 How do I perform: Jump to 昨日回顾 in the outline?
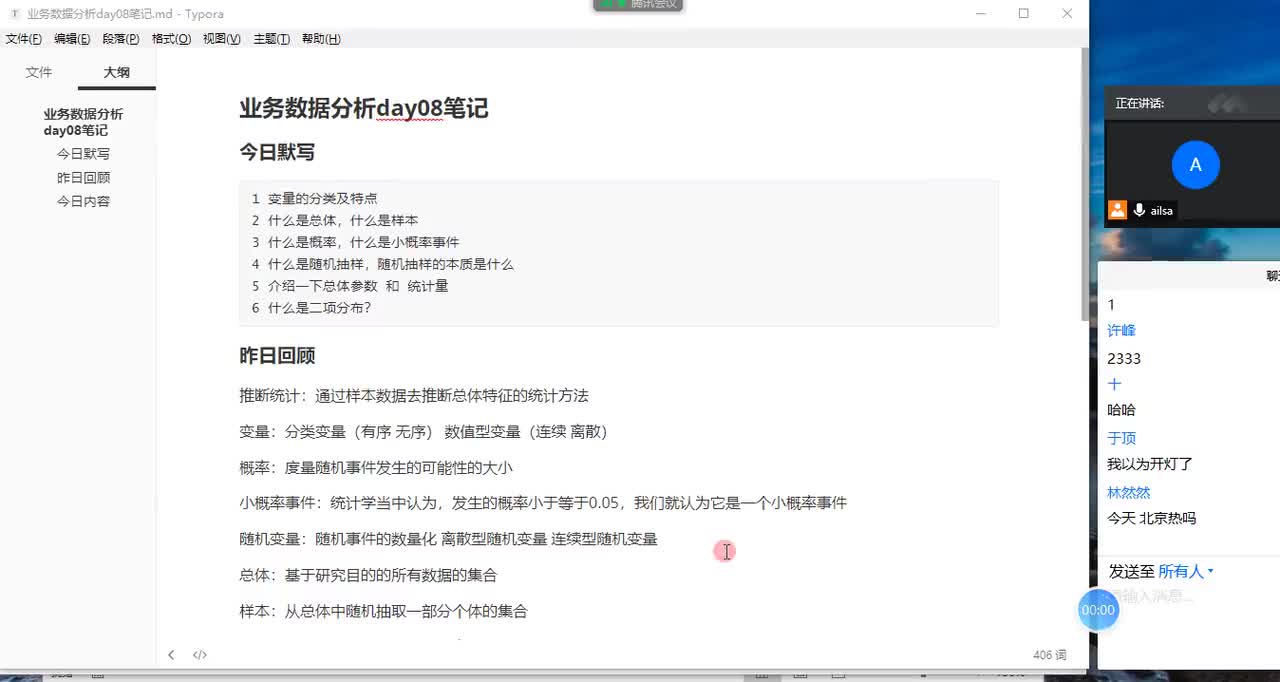pyautogui.click(x=83, y=178)
